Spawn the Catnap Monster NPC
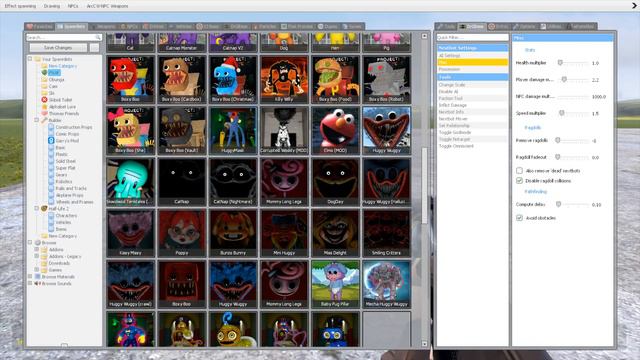640x360 pixels. point(182,42)
